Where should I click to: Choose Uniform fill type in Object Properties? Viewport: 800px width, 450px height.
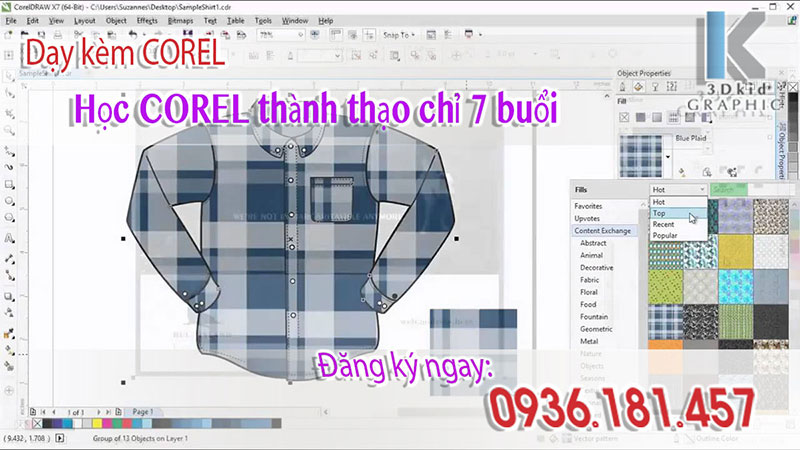[641, 117]
